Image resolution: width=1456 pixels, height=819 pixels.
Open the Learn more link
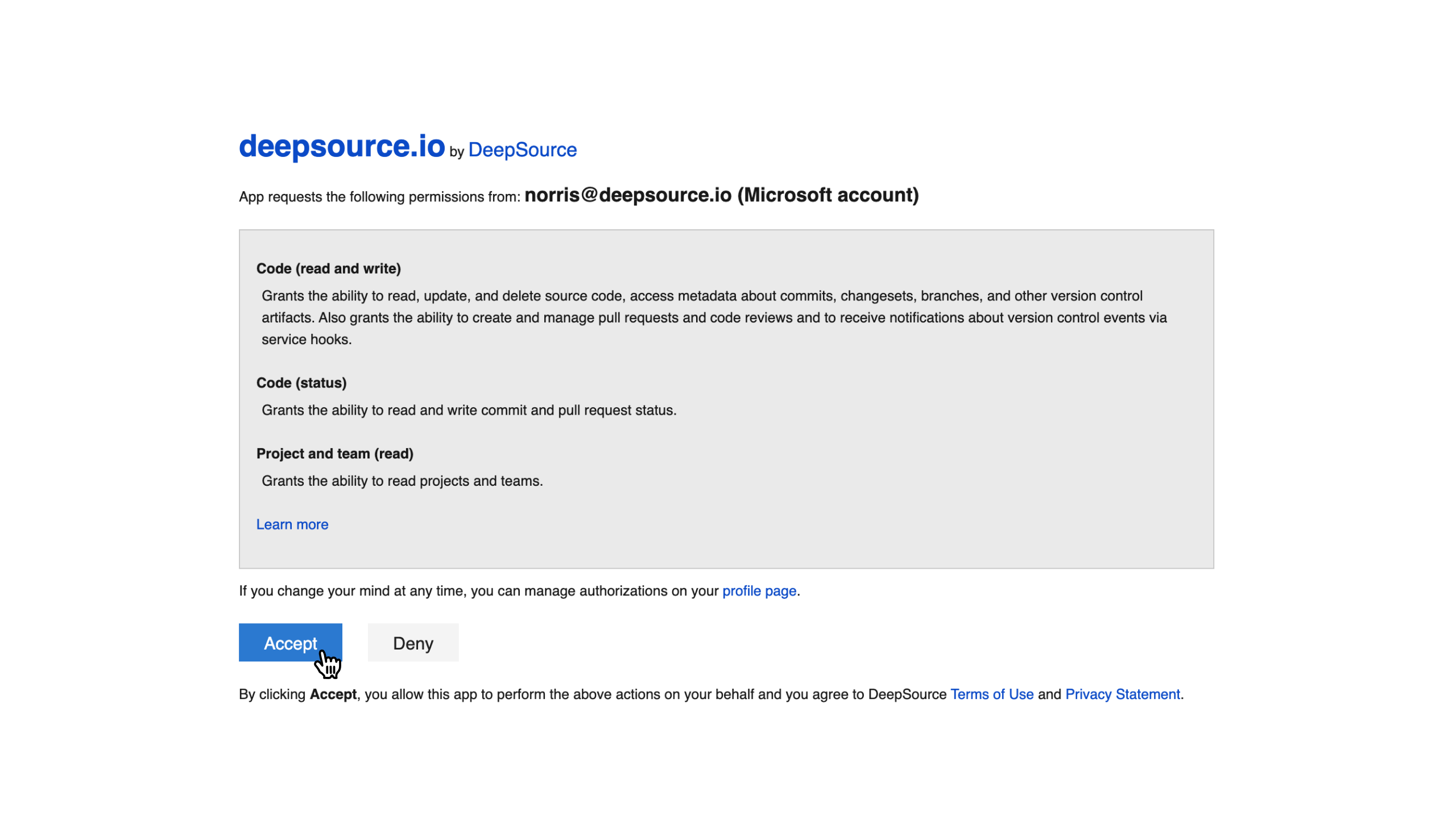click(292, 524)
